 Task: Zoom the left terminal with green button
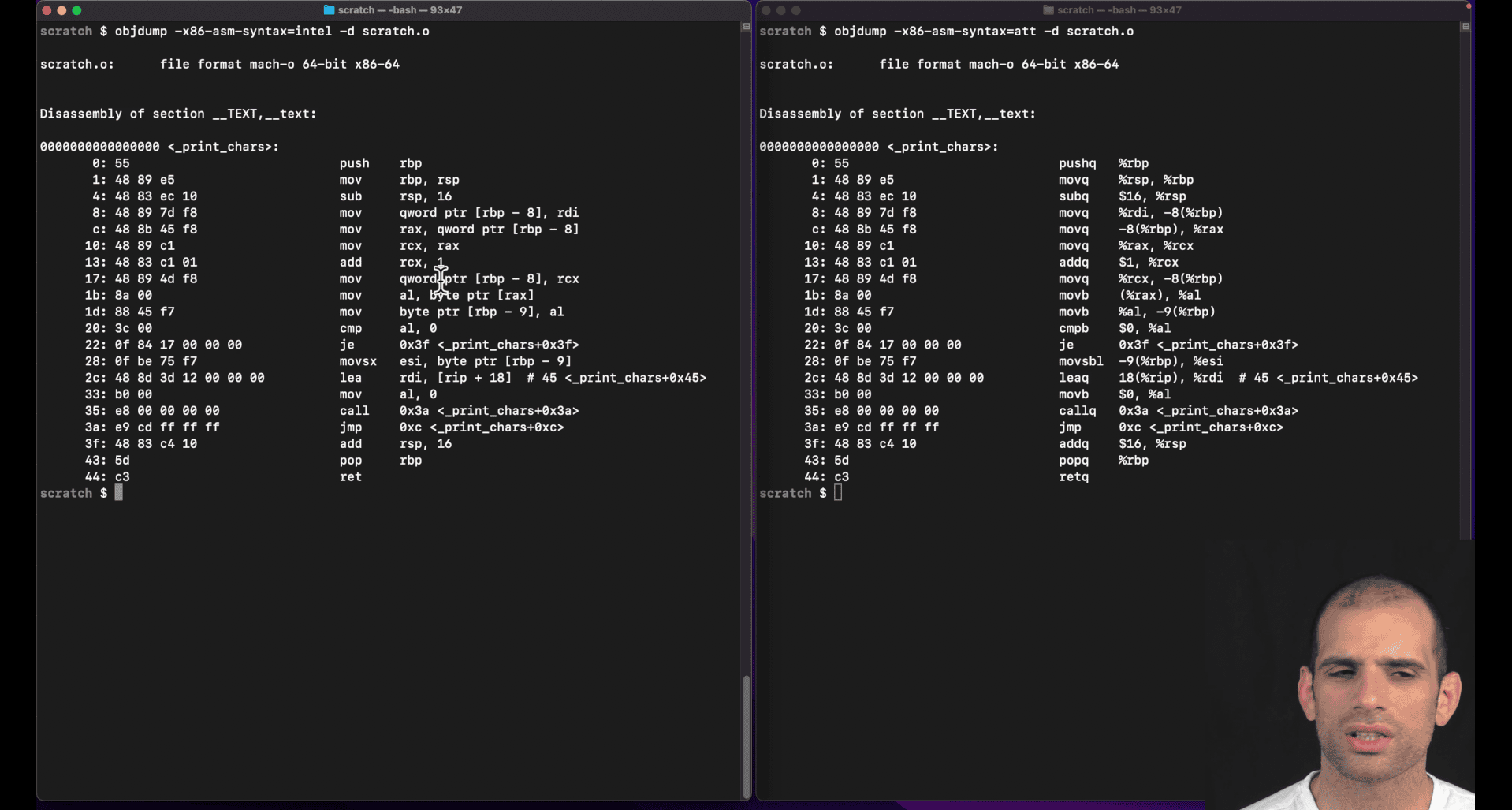click(76, 10)
